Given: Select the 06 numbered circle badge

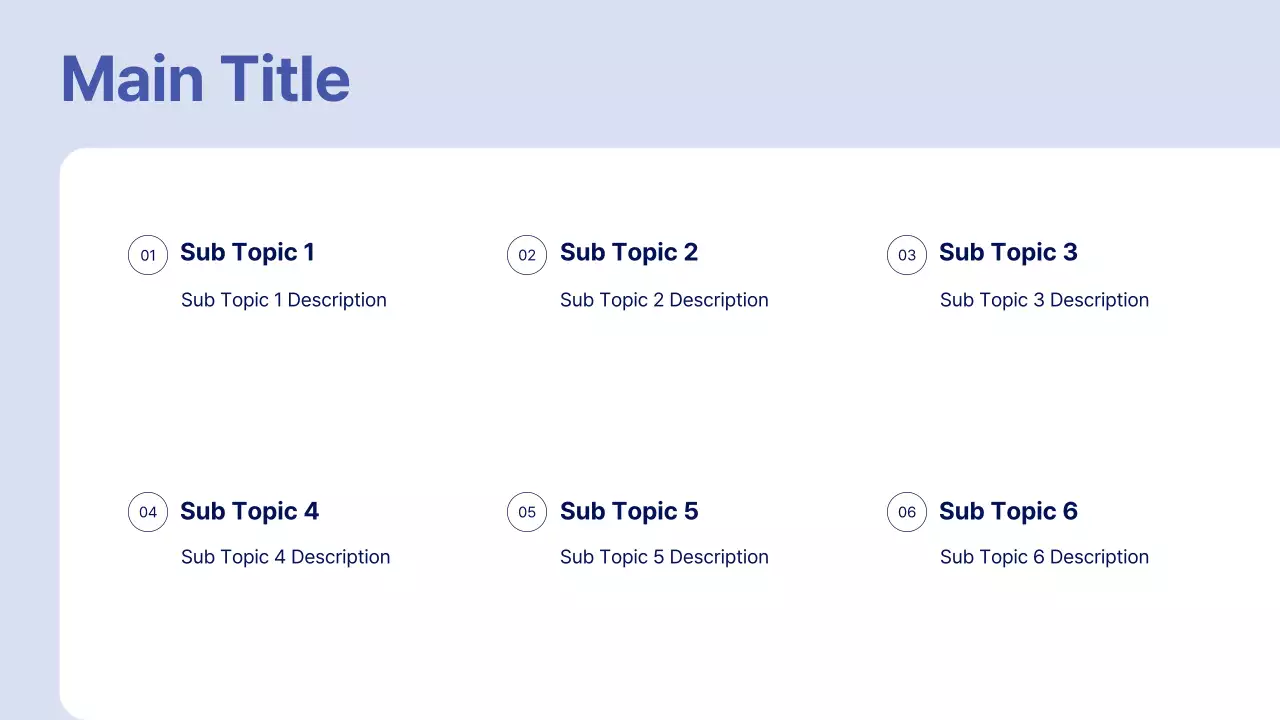Looking at the screenshot, I should [x=907, y=512].
